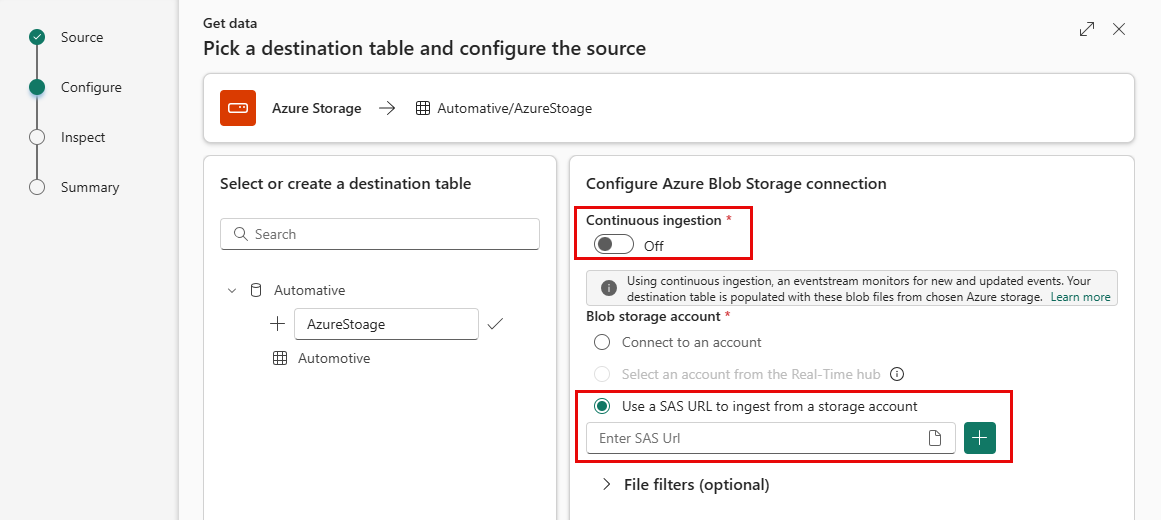
Task: Select Use a SAS URL radio option
Action: point(602,406)
